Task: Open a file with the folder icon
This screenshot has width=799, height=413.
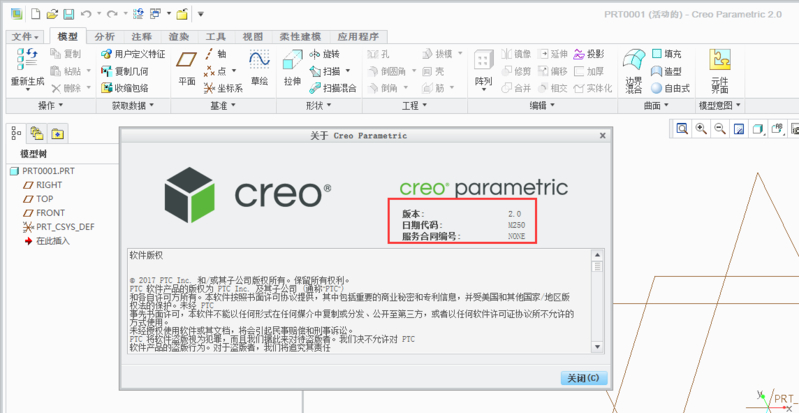Action: pyautogui.click(x=51, y=14)
